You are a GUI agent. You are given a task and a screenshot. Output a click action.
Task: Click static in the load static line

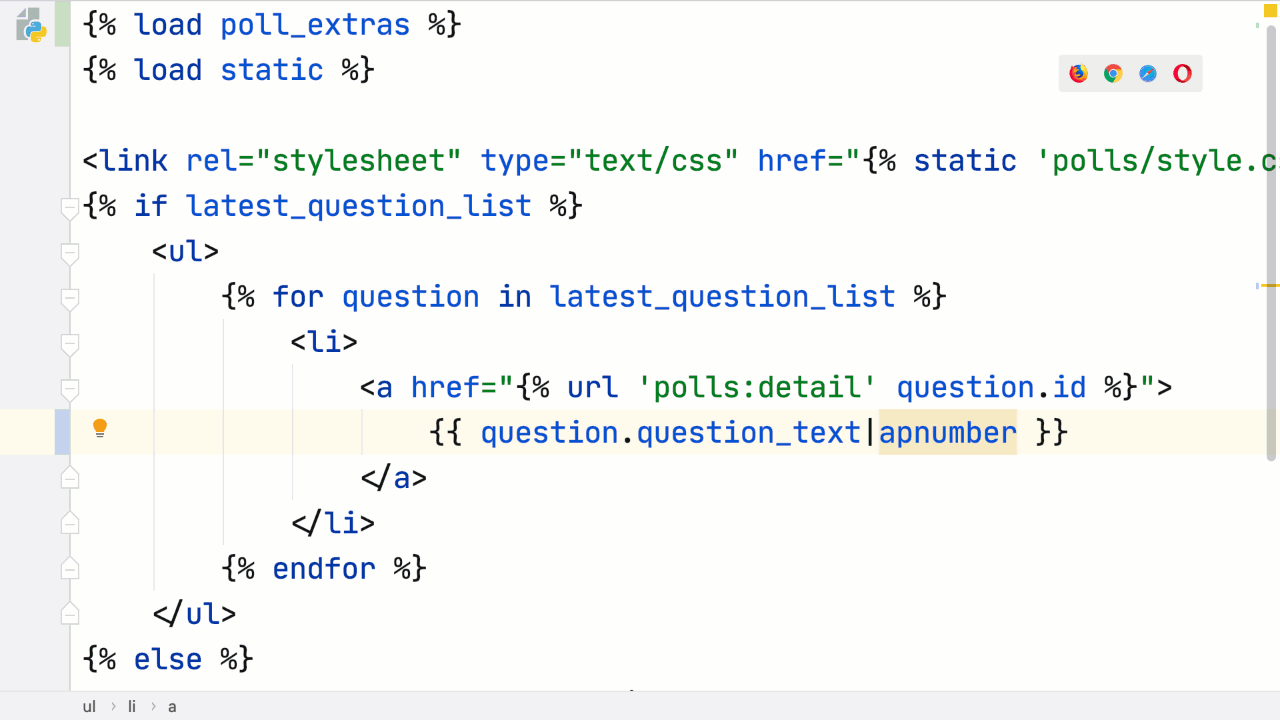[x=272, y=70]
